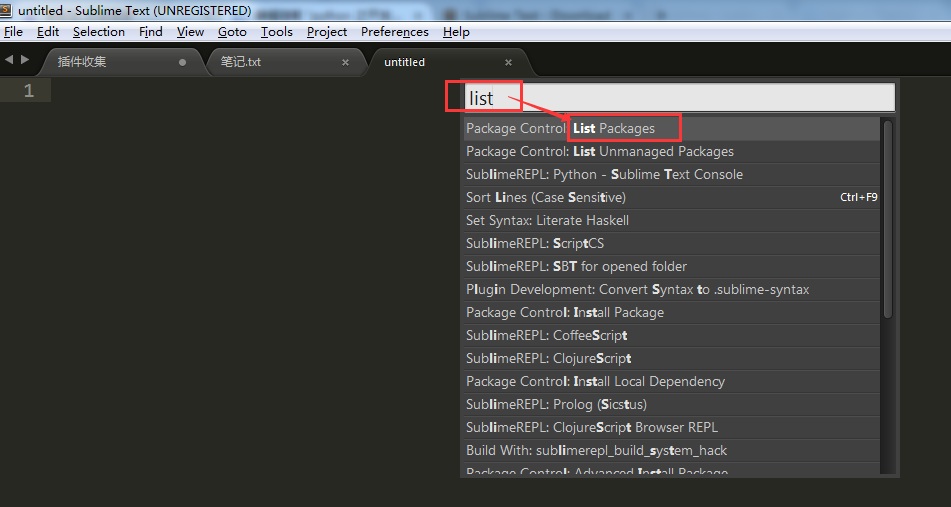This screenshot has height=507, width=951.
Task: Select Set Syntax: Literate Haskell
Action: point(671,221)
